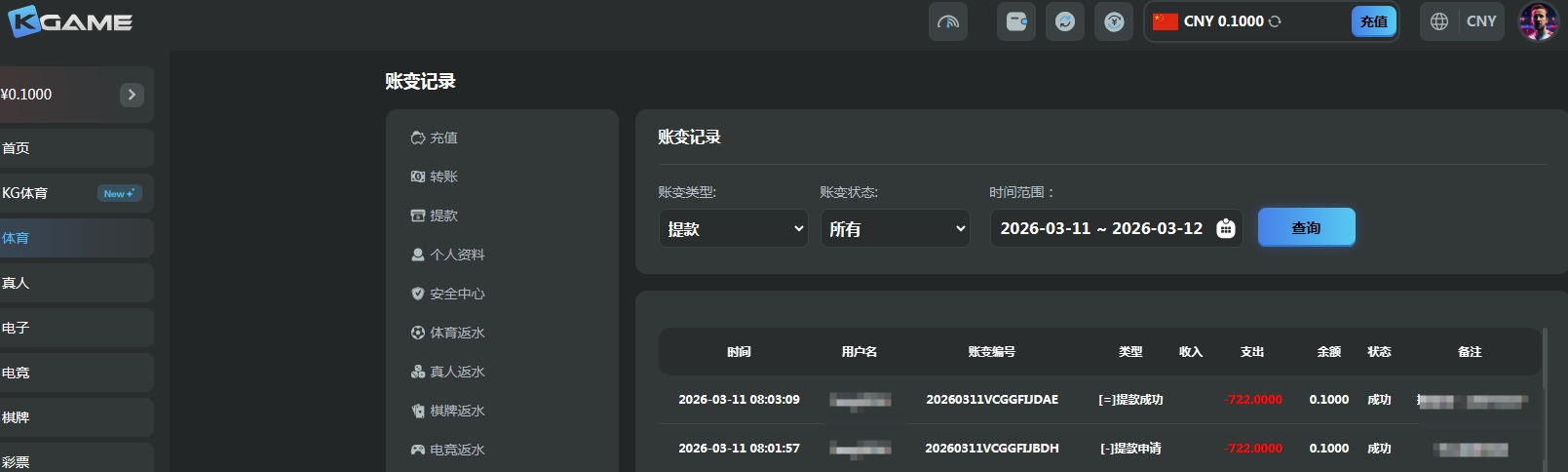Click the circular transfer arrows icon in header
The height and width of the screenshot is (472, 1568).
1065,21
